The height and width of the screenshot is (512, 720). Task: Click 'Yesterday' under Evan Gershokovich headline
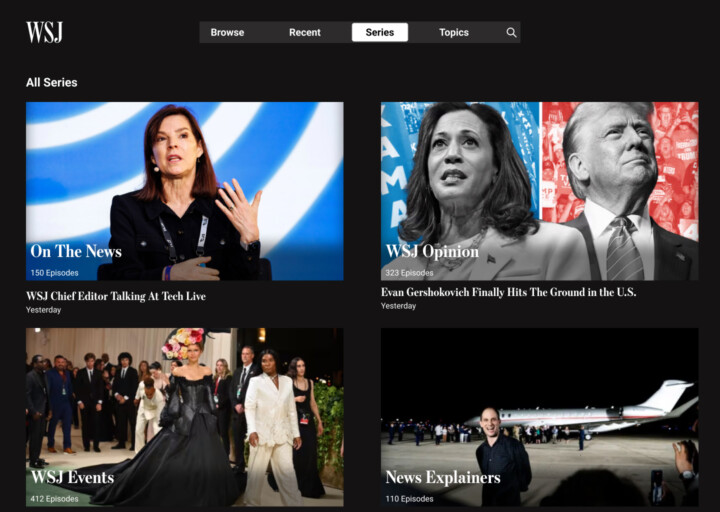tap(398, 306)
